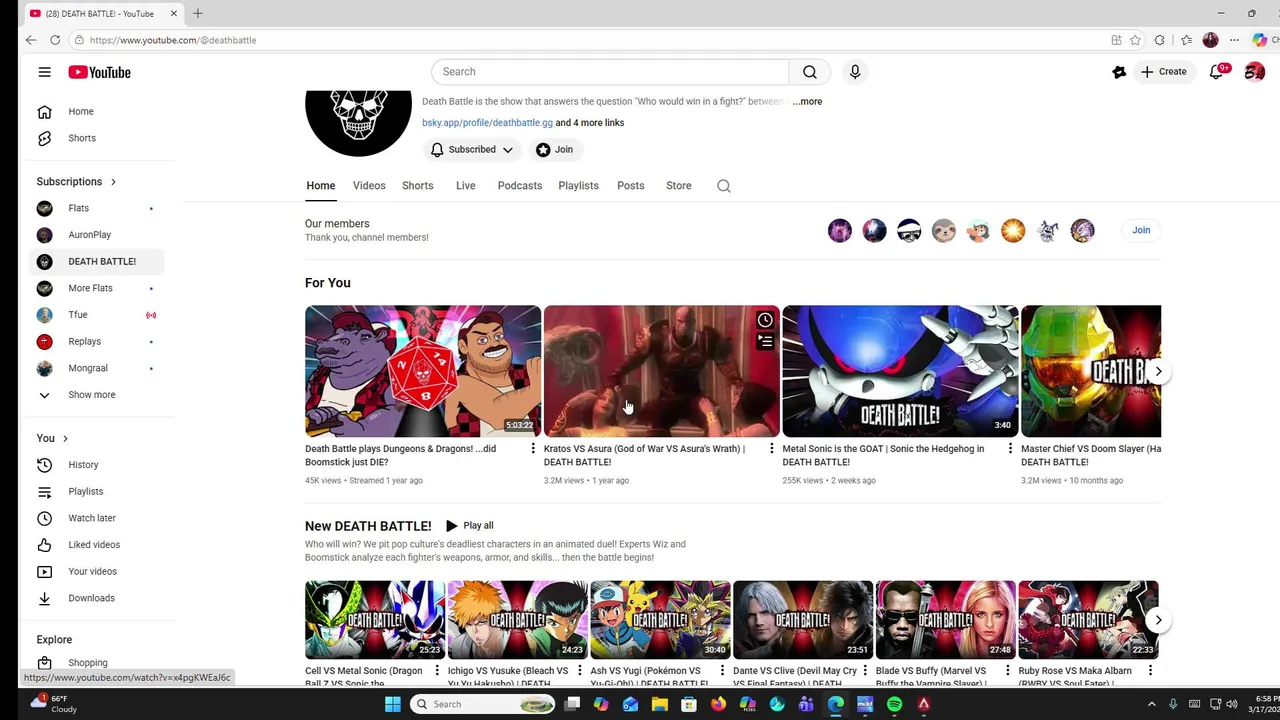The height and width of the screenshot is (720, 1280).
Task: Click the Create button
Action: [1164, 72]
